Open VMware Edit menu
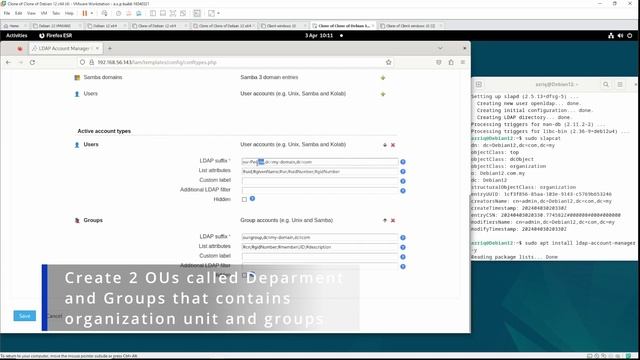 [x=19, y=13]
